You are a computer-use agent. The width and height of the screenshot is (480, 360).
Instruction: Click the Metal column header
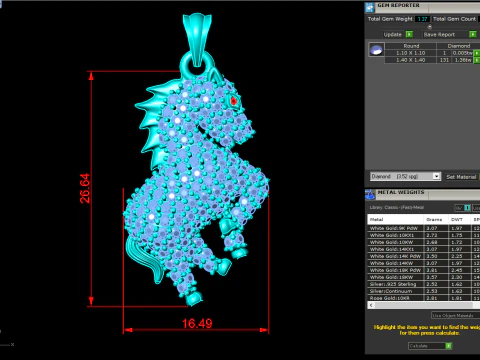(395, 219)
